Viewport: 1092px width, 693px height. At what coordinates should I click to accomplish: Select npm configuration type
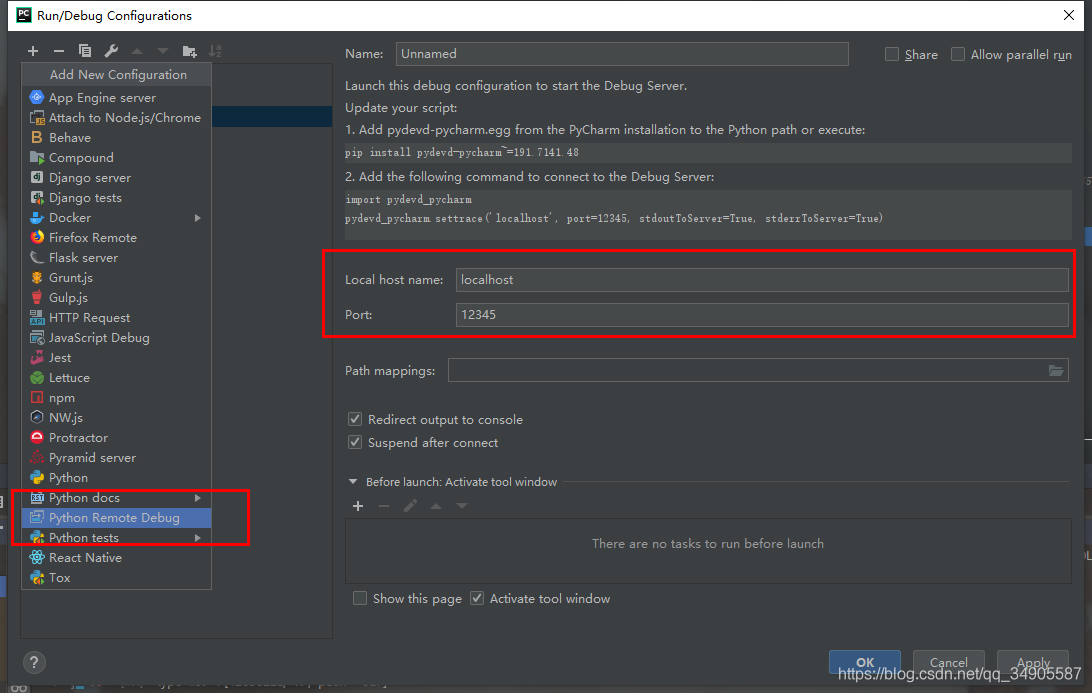click(116, 398)
